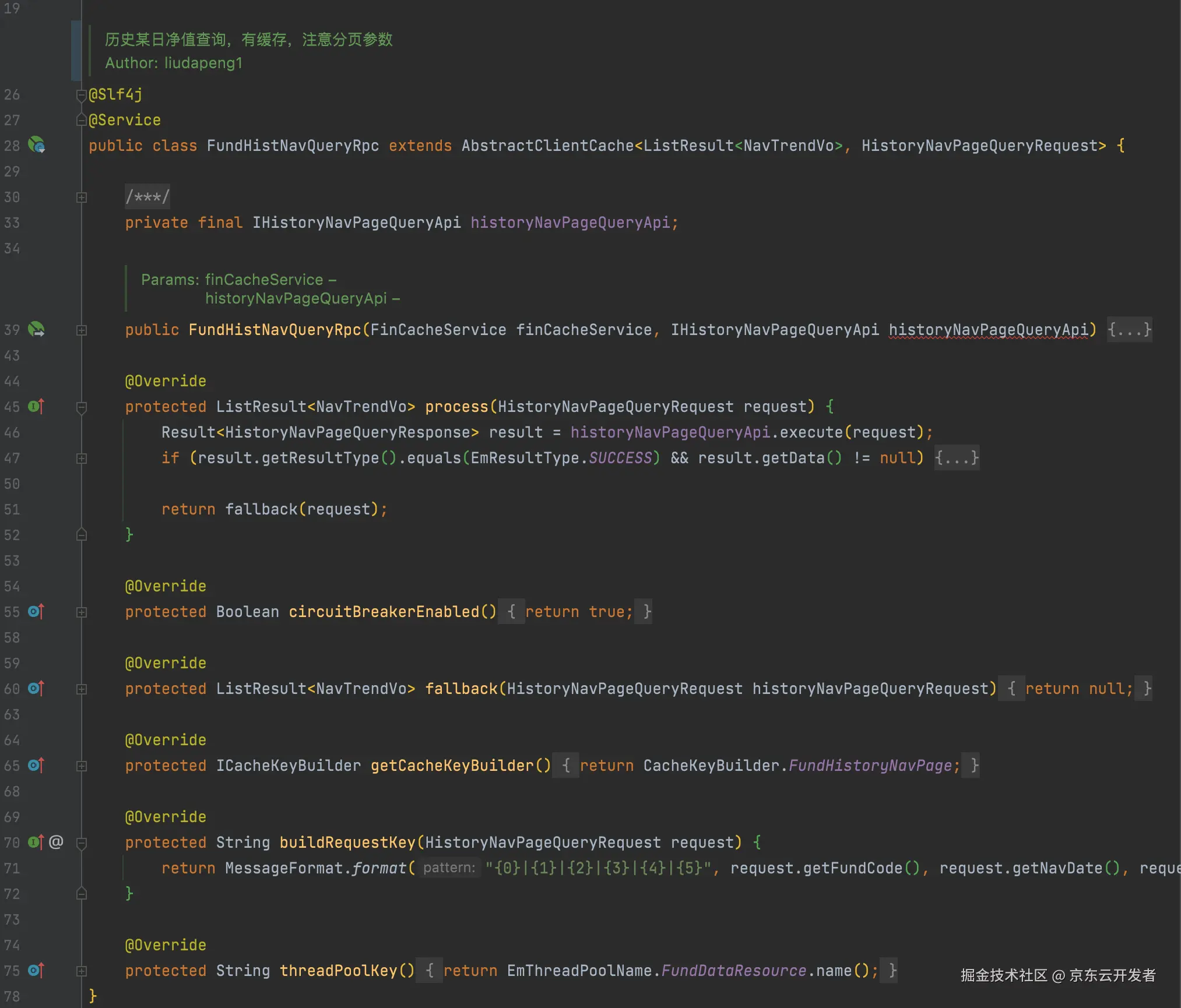Expand the folded /***/ comment block
The height and width of the screenshot is (1008, 1181).
coord(82,198)
